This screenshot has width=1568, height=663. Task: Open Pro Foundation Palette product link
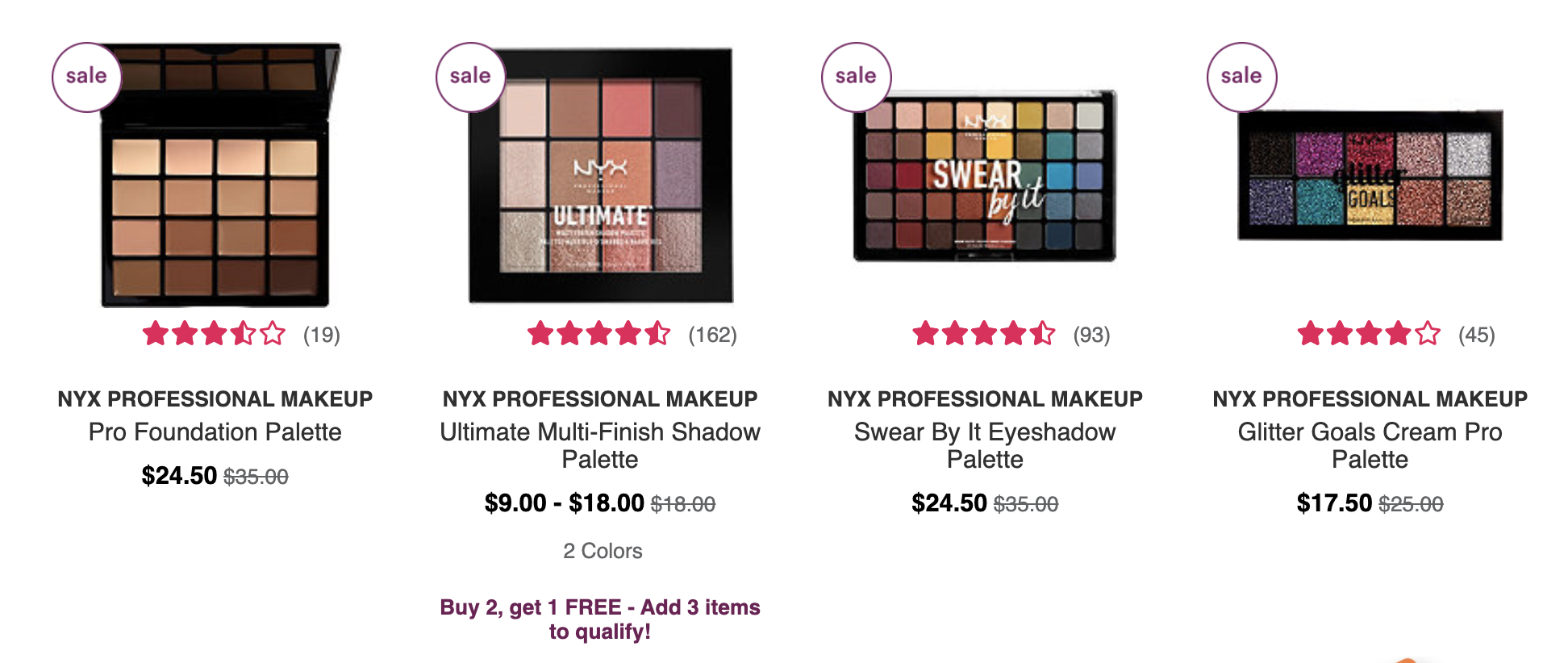point(215,432)
